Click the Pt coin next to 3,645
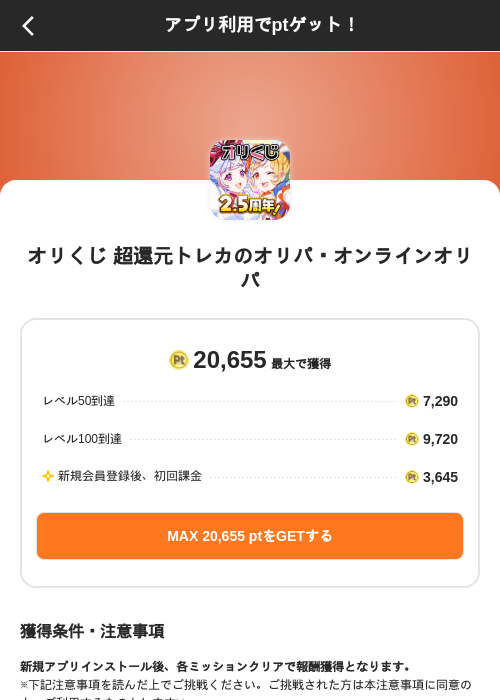 (412, 477)
